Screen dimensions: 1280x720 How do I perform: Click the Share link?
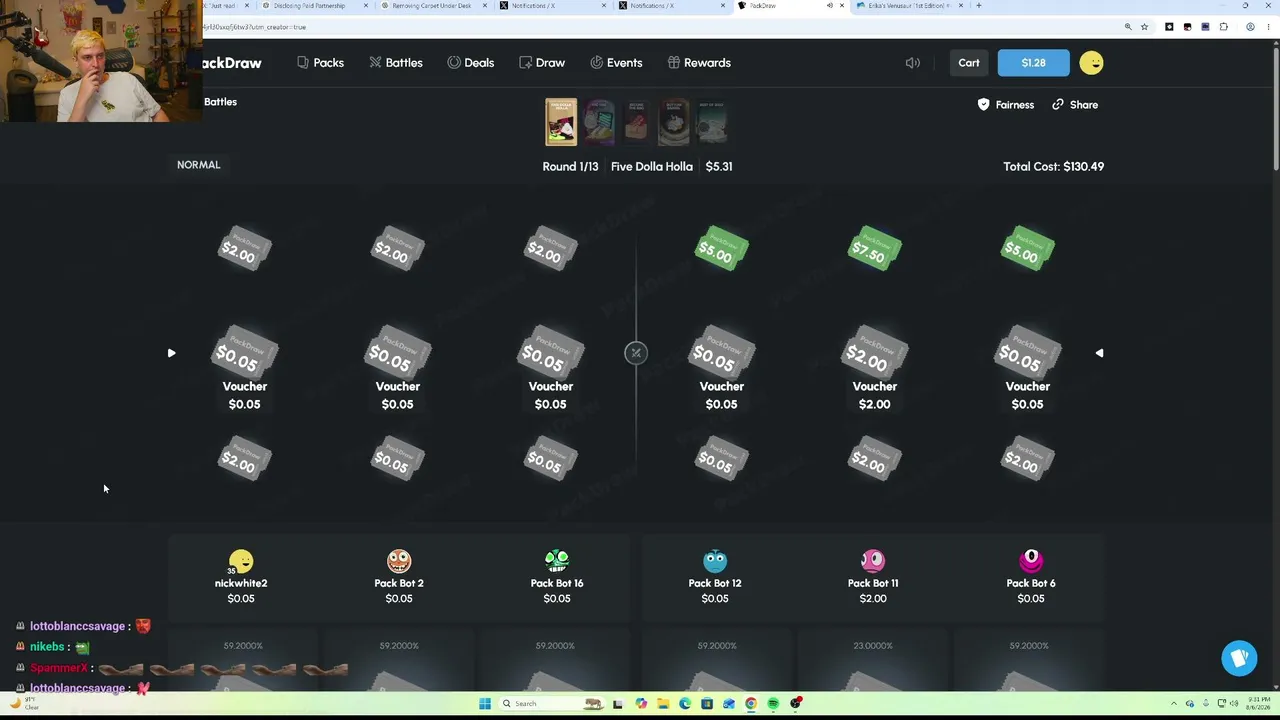pos(1075,104)
